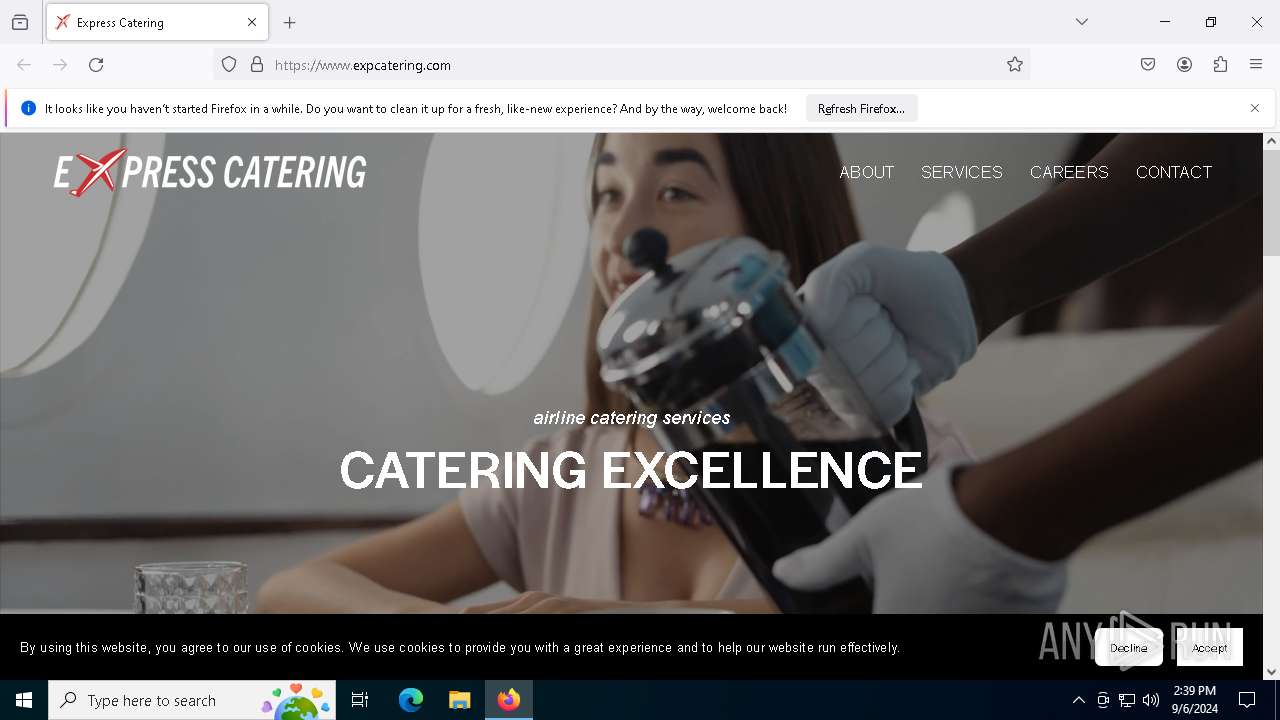Bookmark this page with star icon
This screenshot has width=1280, height=720.
(x=1015, y=65)
